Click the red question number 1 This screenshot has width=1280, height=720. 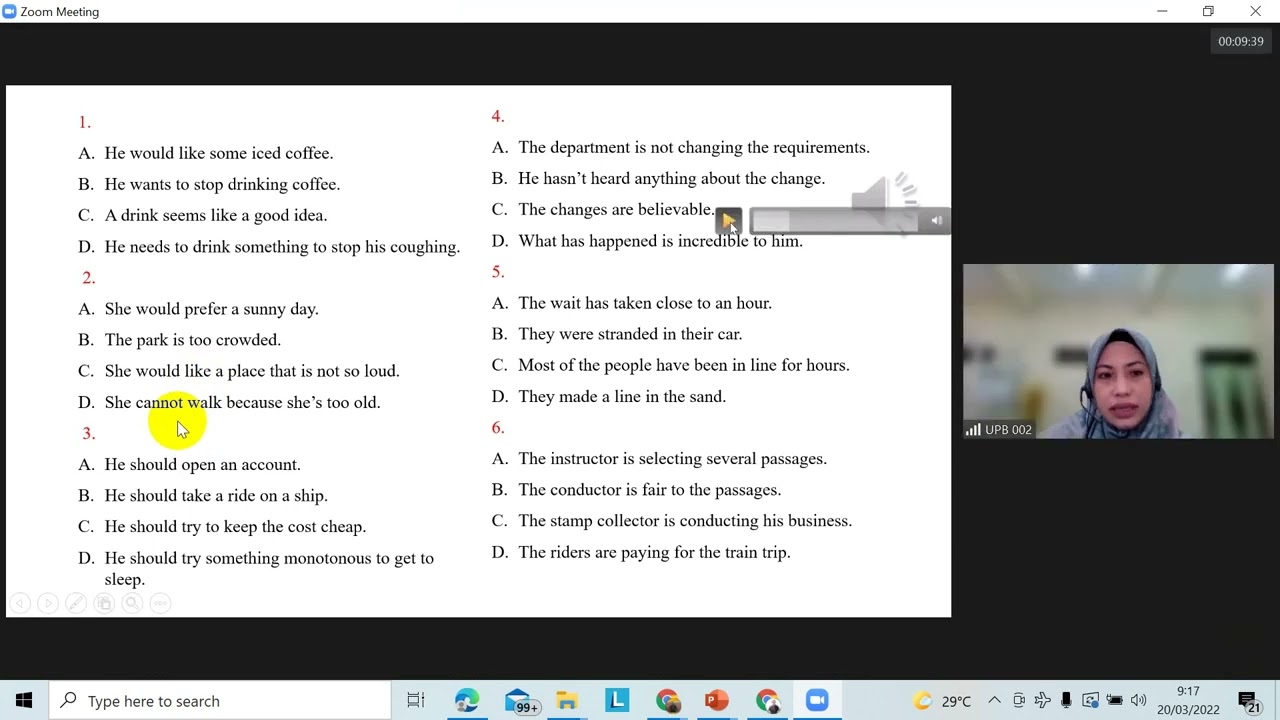click(x=84, y=122)
